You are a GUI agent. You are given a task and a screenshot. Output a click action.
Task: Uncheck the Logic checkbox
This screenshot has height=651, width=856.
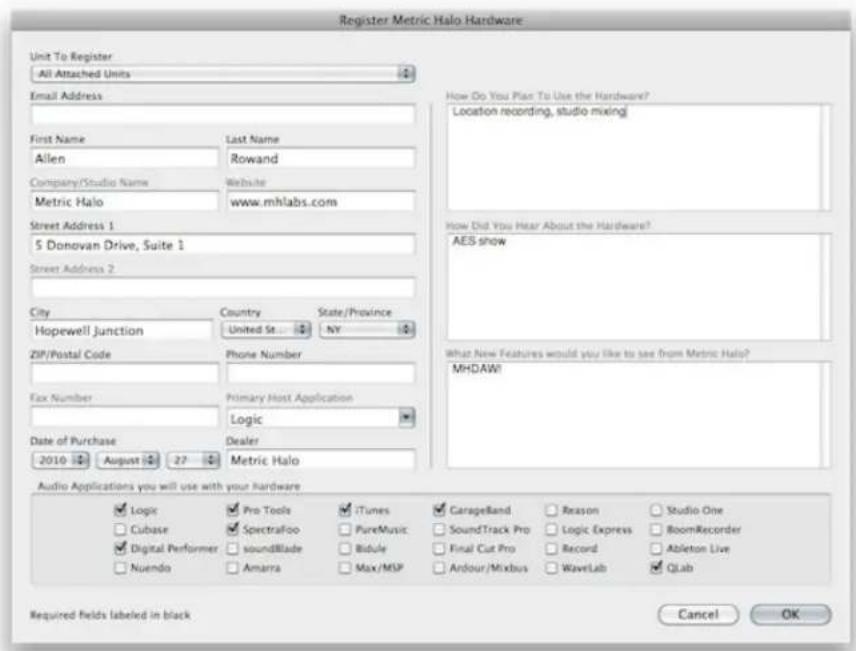point(120,510)
